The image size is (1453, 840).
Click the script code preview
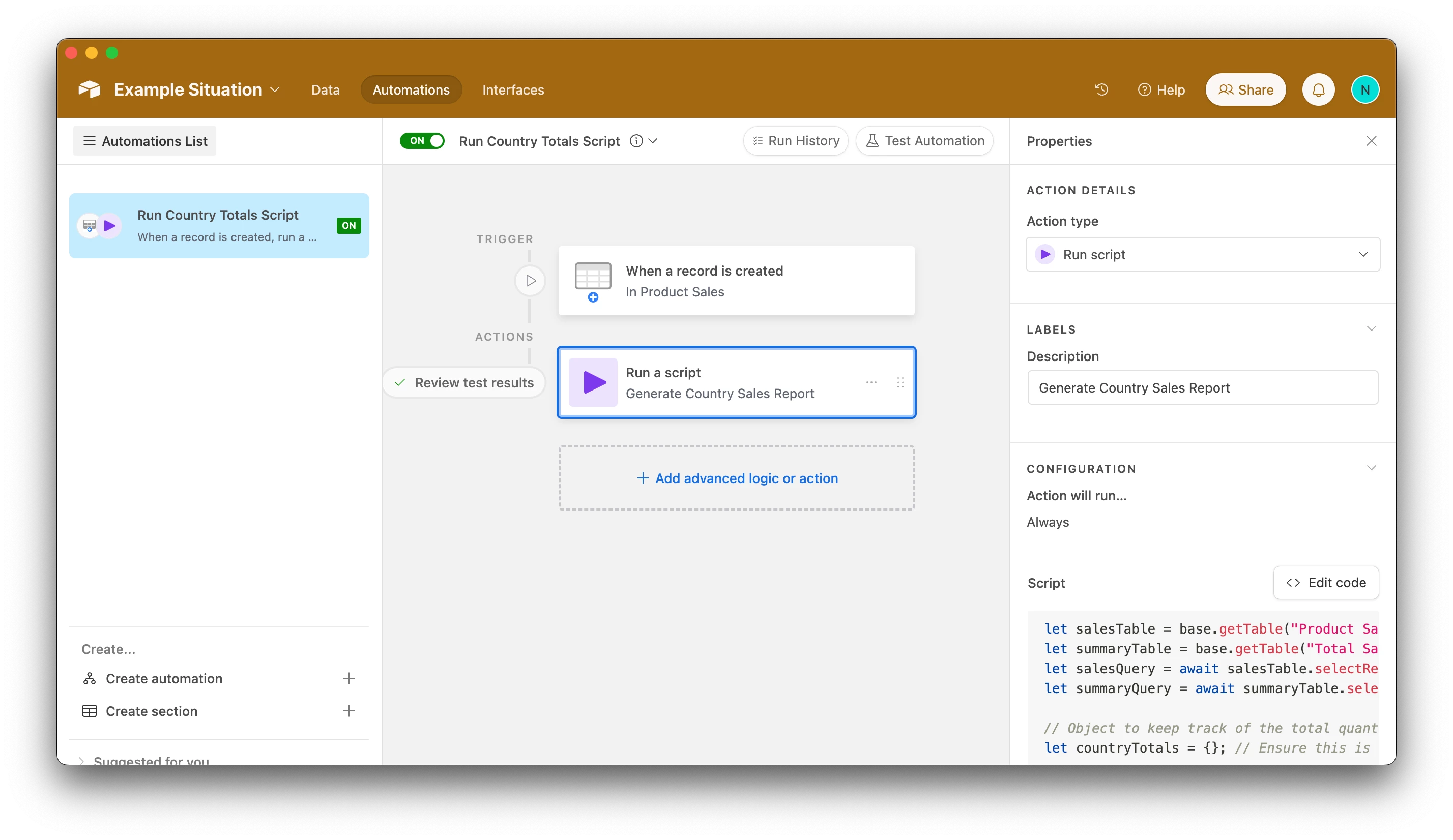(x=1203, y=688)
